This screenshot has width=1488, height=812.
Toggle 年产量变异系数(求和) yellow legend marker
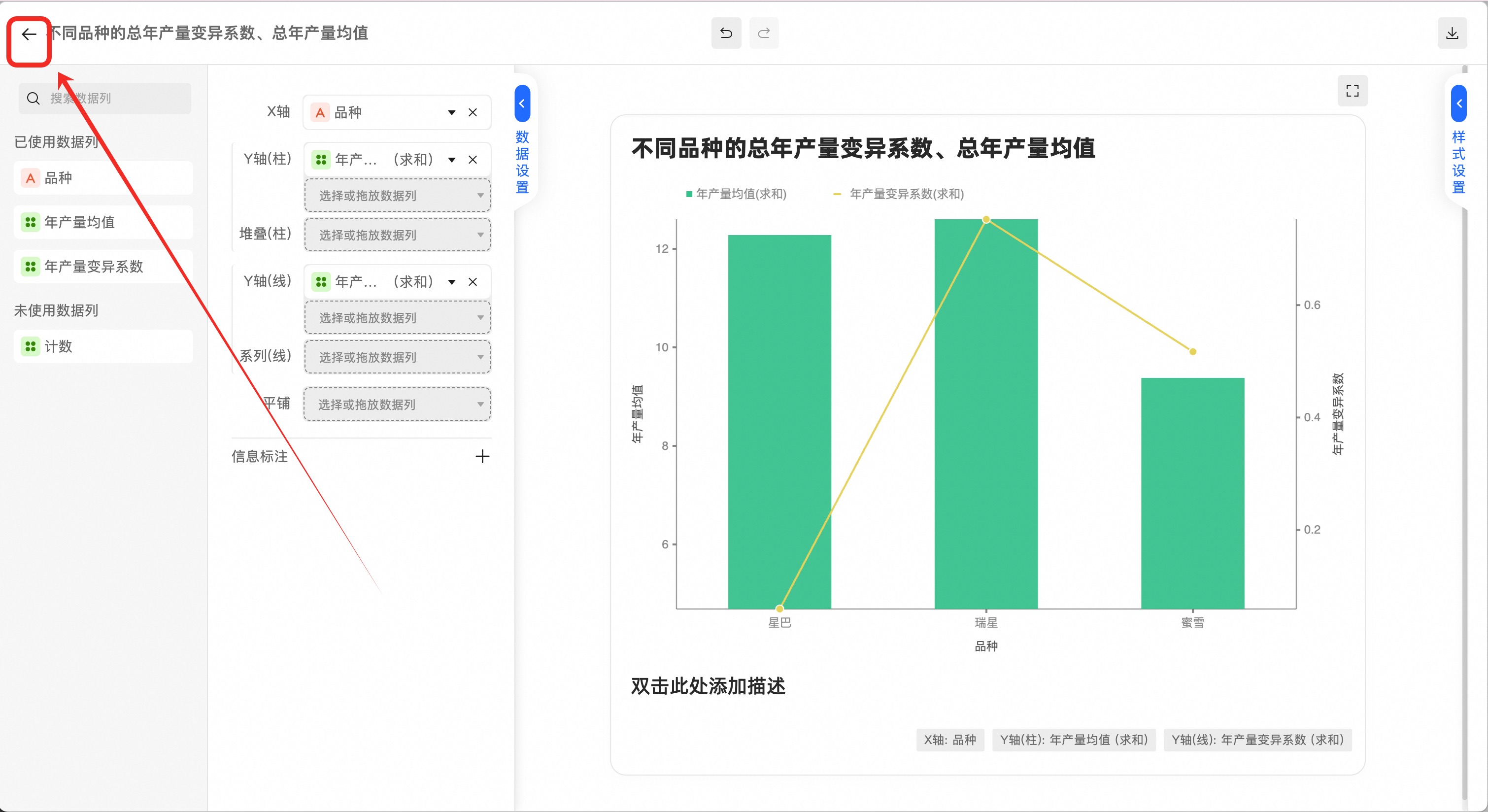click(837, 194)
